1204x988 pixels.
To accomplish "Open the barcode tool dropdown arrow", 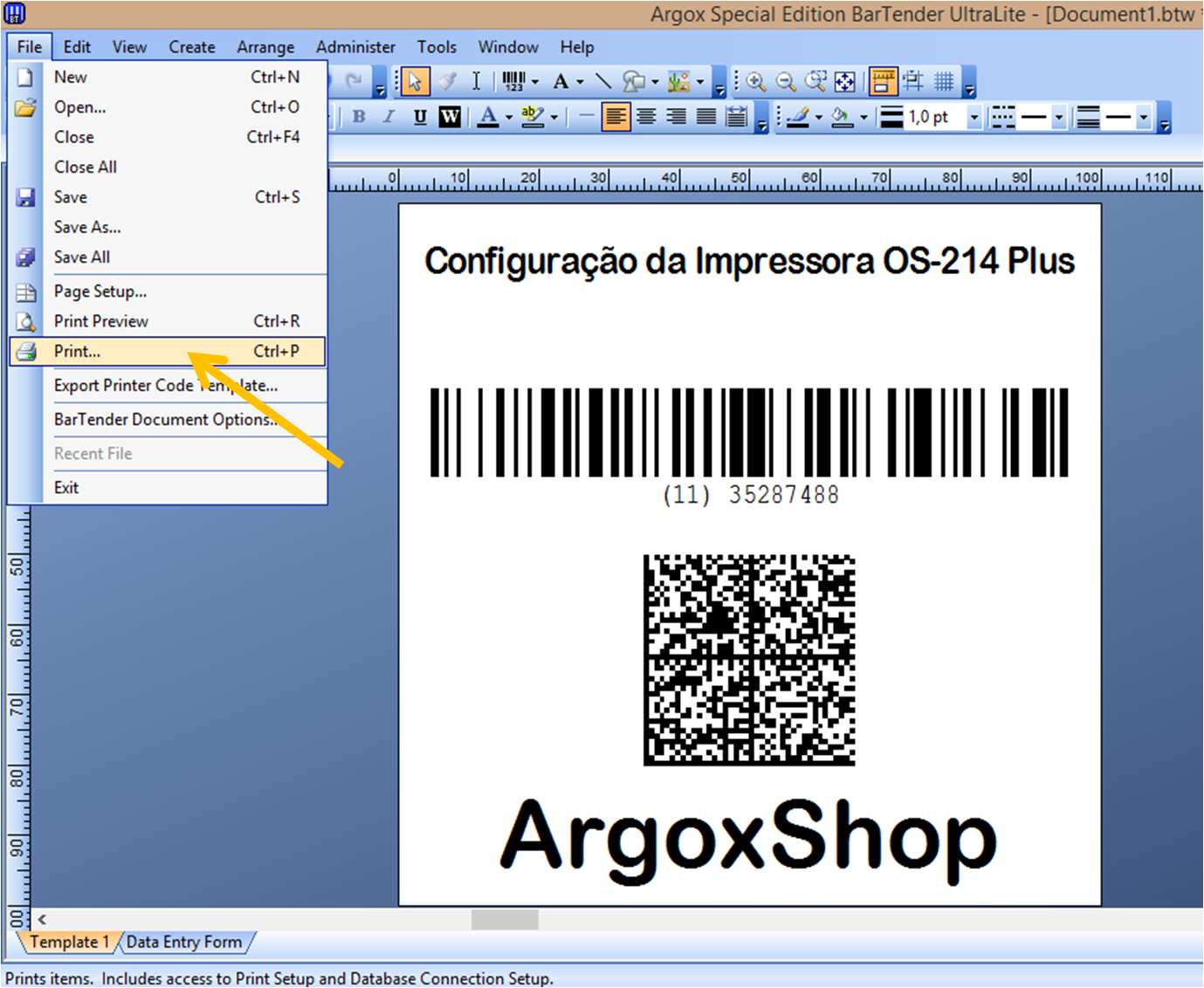I will [x=534, y=83].
